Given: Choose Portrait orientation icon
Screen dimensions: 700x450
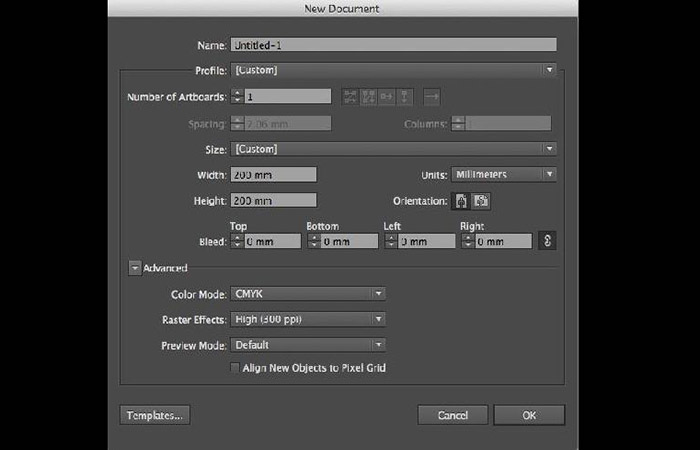Looking at the screenshot, I should pyautogui.click(x=462, y=200).
